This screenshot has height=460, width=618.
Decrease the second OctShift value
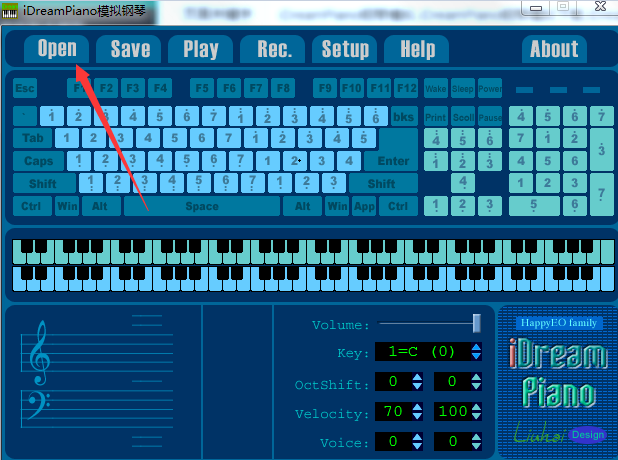tap(476, 386)
